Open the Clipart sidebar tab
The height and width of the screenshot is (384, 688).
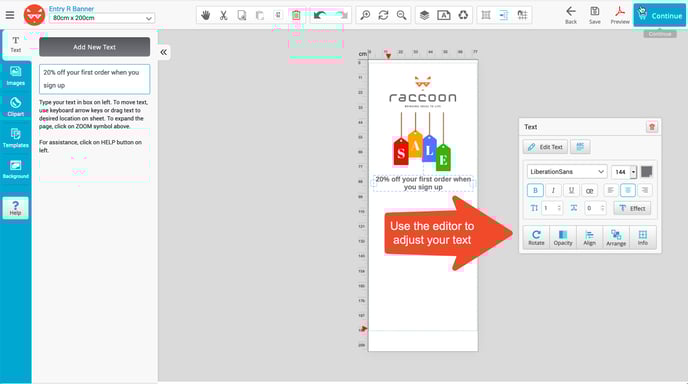[15, 107]
